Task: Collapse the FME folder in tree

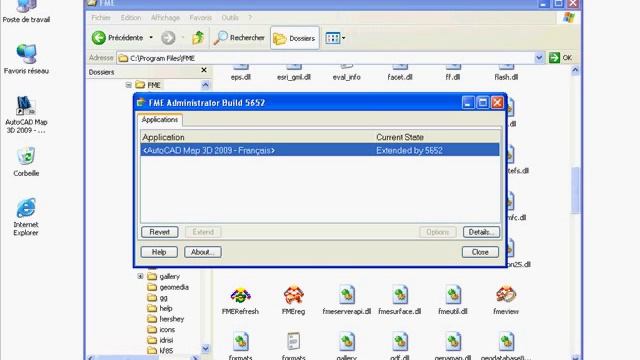Action: (x=129, y=85)
